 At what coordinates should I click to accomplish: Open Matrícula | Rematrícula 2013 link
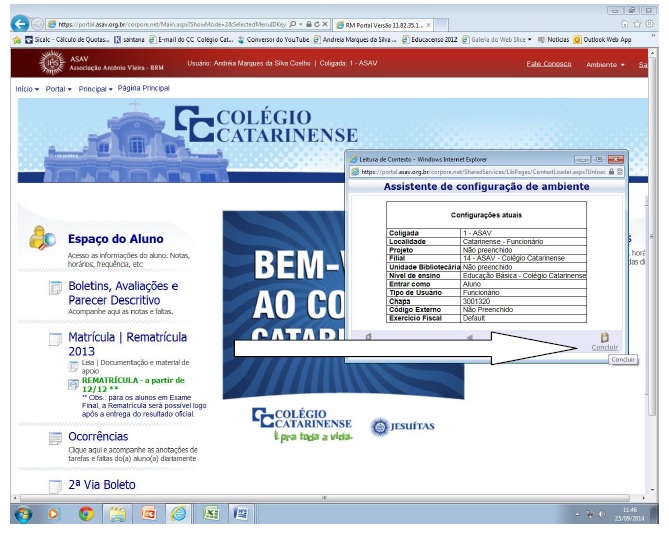click(x=127, y=344)
